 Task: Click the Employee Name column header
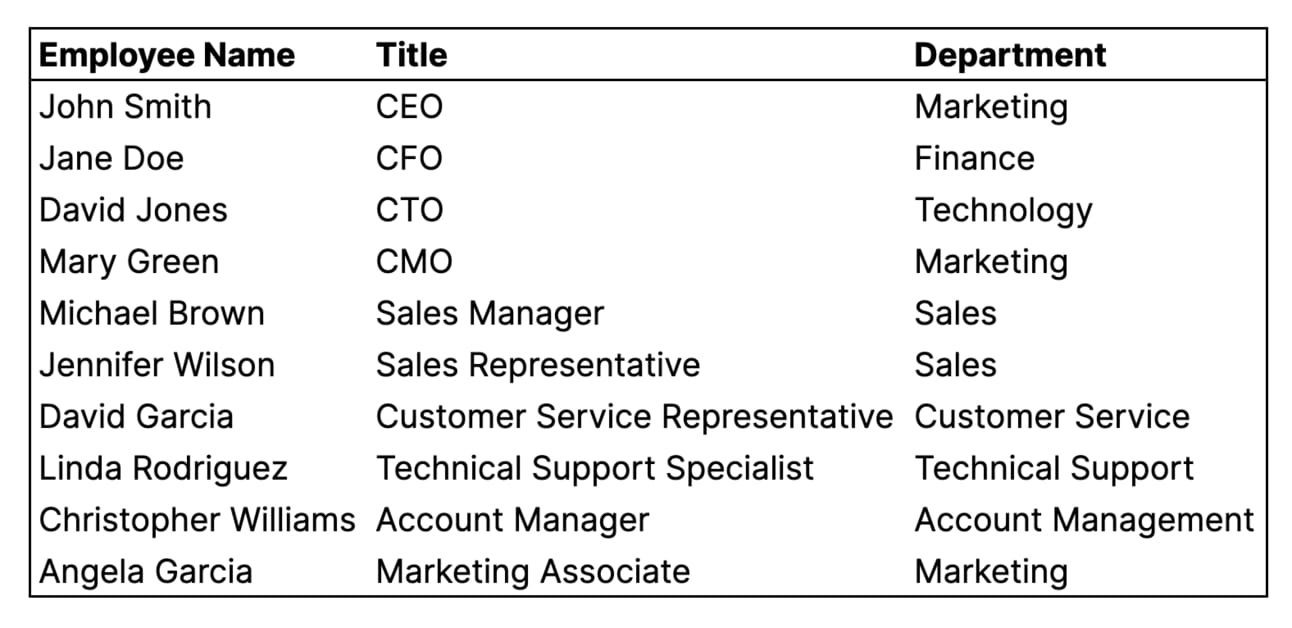(x=167, y=55)
